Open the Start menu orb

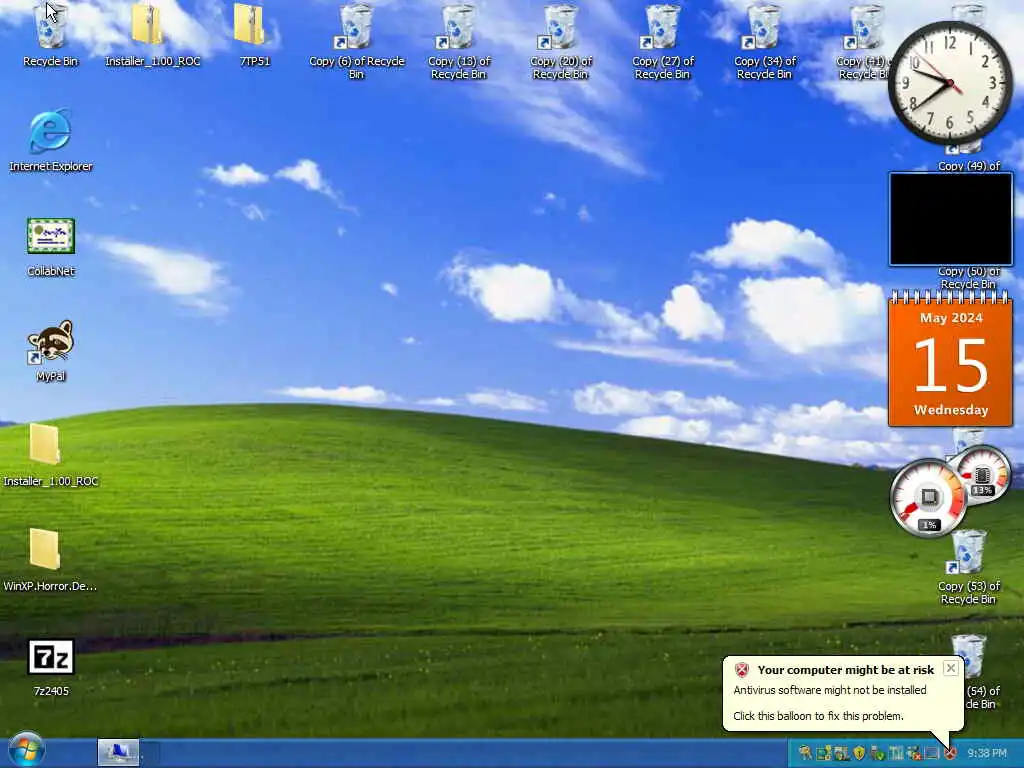click(26, 750)
